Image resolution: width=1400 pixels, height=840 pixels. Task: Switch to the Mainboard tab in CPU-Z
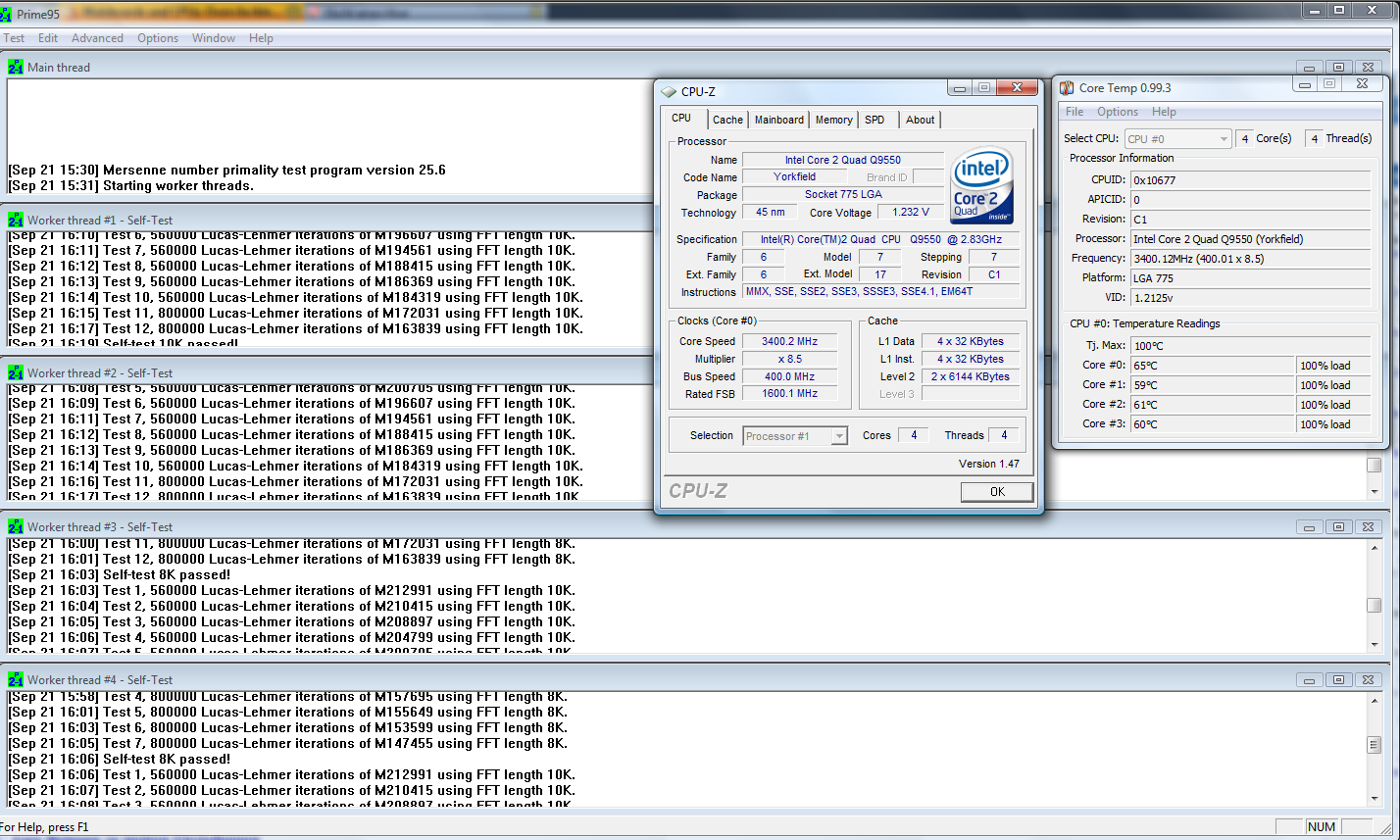pyautogui.click(x=779, y=120)
